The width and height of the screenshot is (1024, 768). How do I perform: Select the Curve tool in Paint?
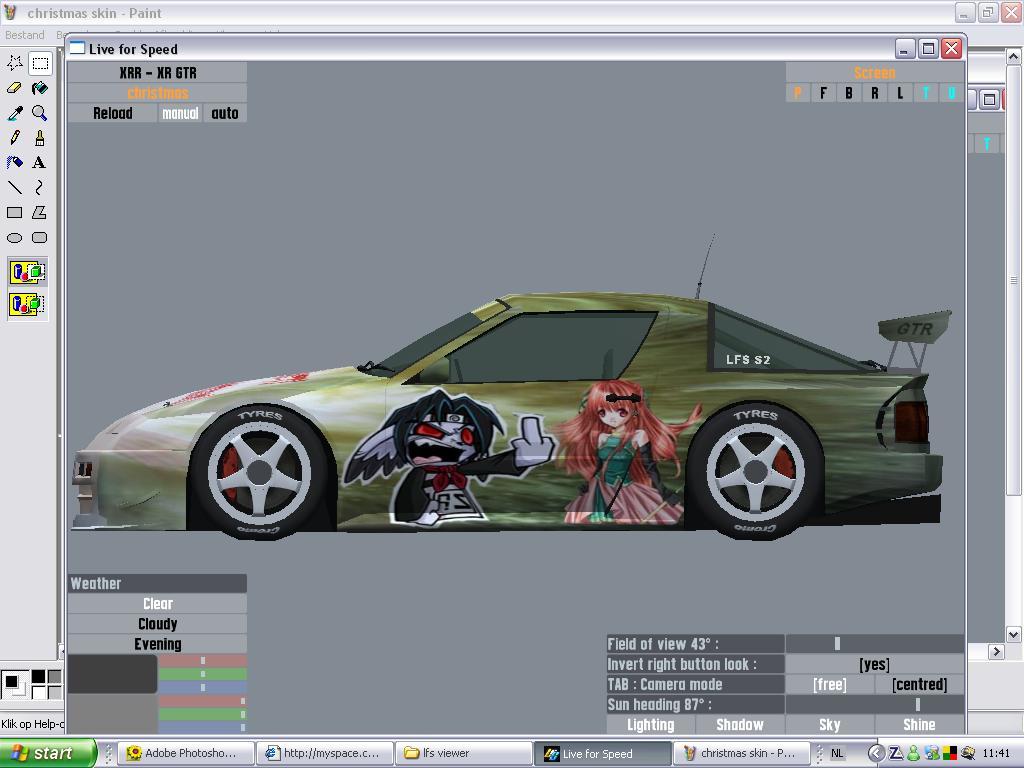pos(40,187)
